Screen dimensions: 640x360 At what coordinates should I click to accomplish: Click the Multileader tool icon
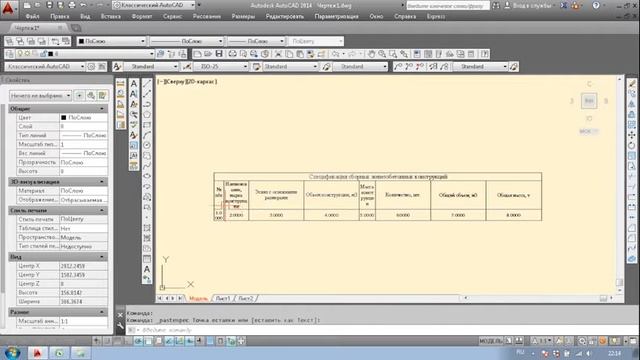398,67
